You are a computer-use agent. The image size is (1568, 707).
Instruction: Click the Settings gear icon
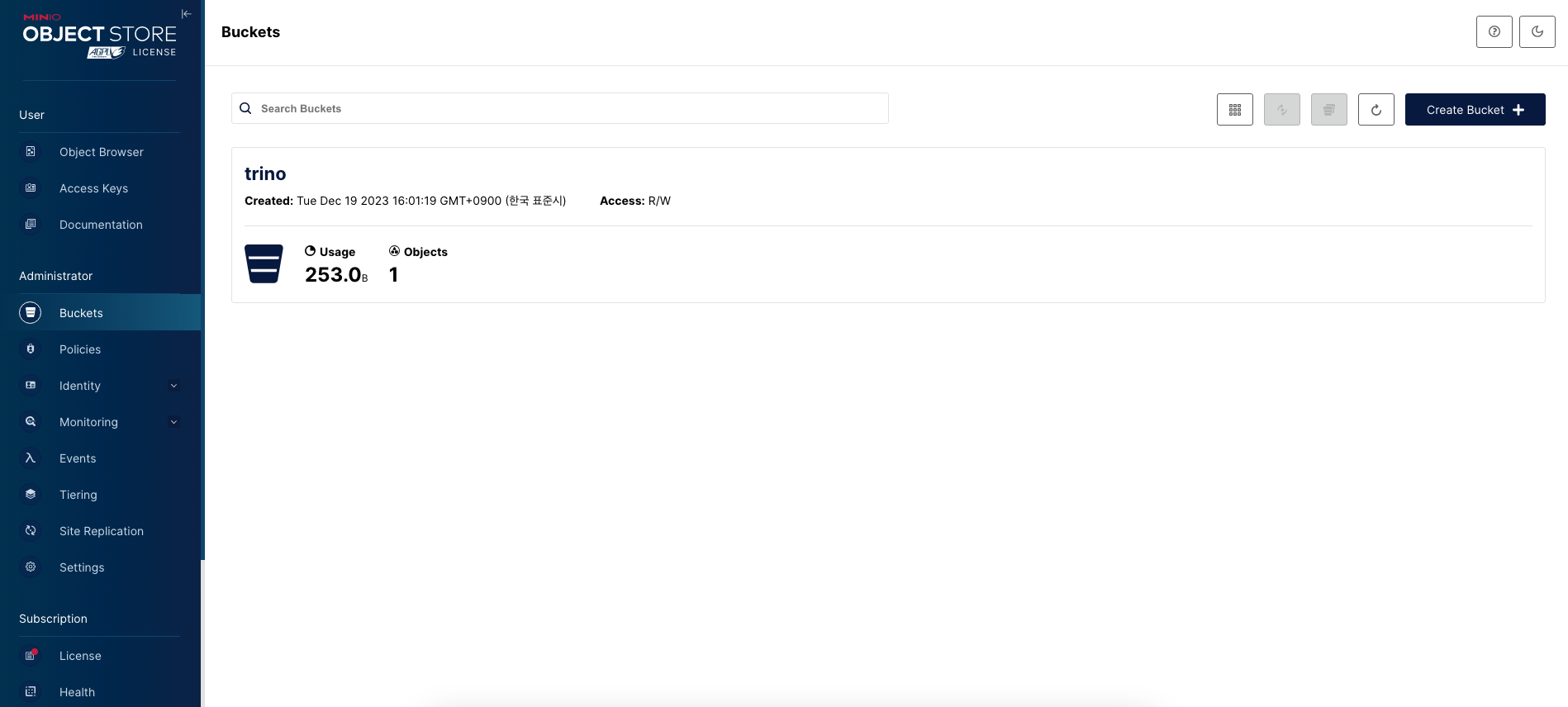[31, 567]
